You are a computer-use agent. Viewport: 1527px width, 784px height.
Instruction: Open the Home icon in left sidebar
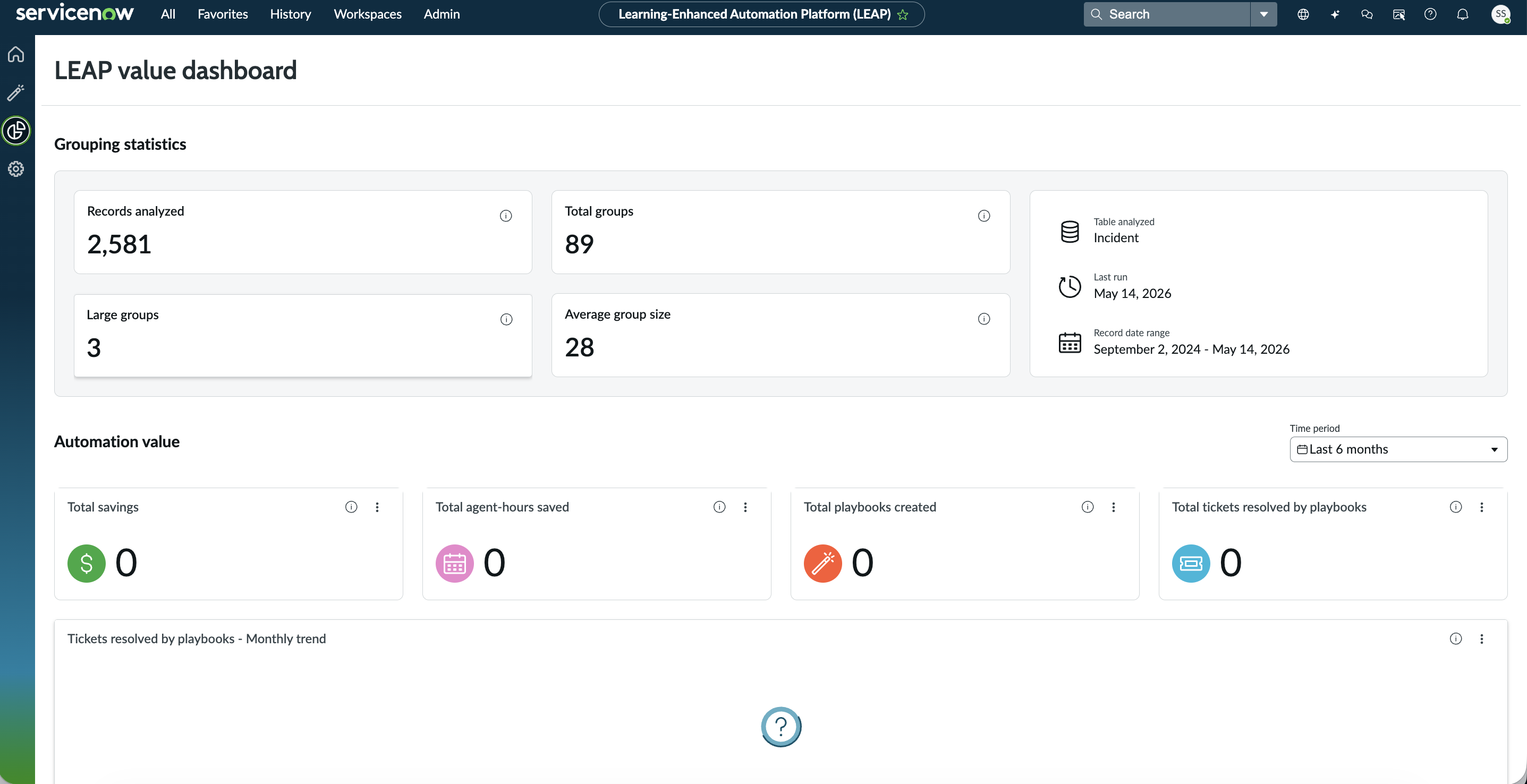click(16, 54)
